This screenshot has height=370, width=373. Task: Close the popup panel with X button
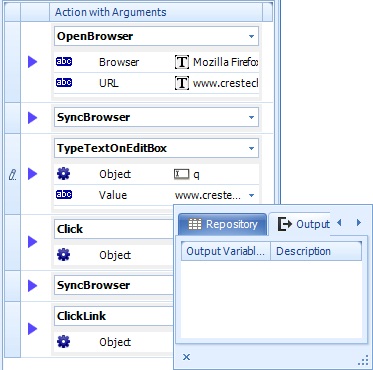(x=186, y=357)
